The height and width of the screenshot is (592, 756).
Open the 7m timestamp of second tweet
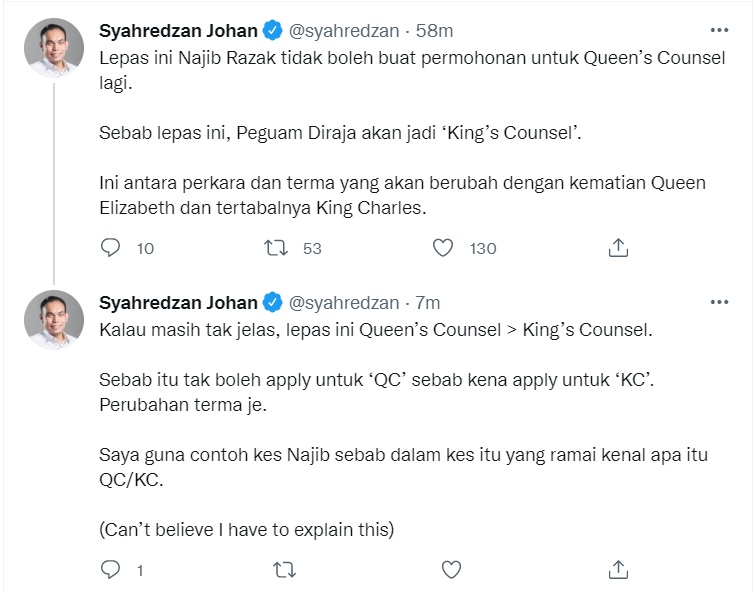pos(428,303)
